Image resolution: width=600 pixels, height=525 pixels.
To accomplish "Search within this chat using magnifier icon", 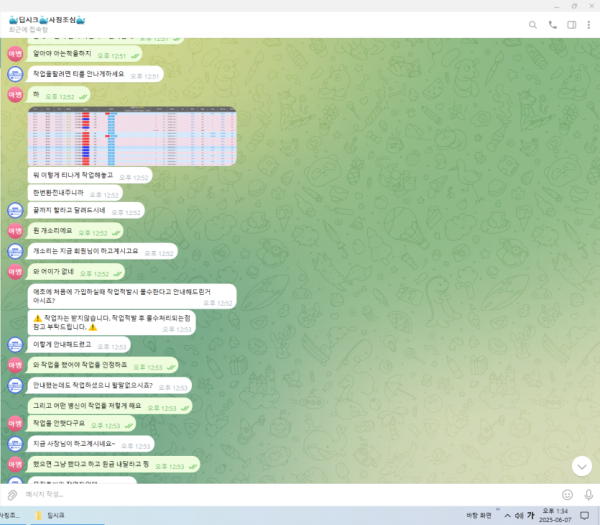I will point(533,25).
